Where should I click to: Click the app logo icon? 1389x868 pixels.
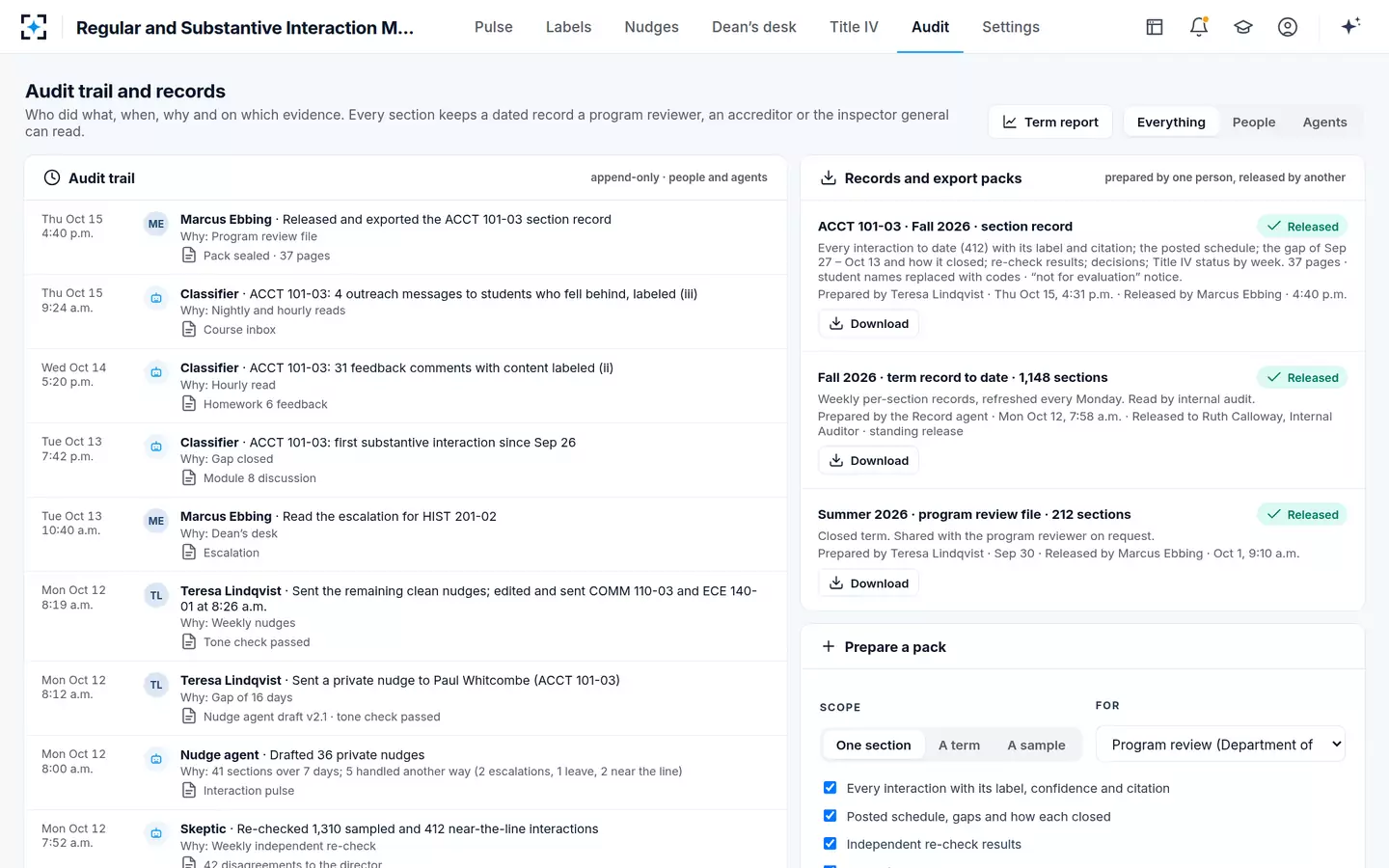34,27
